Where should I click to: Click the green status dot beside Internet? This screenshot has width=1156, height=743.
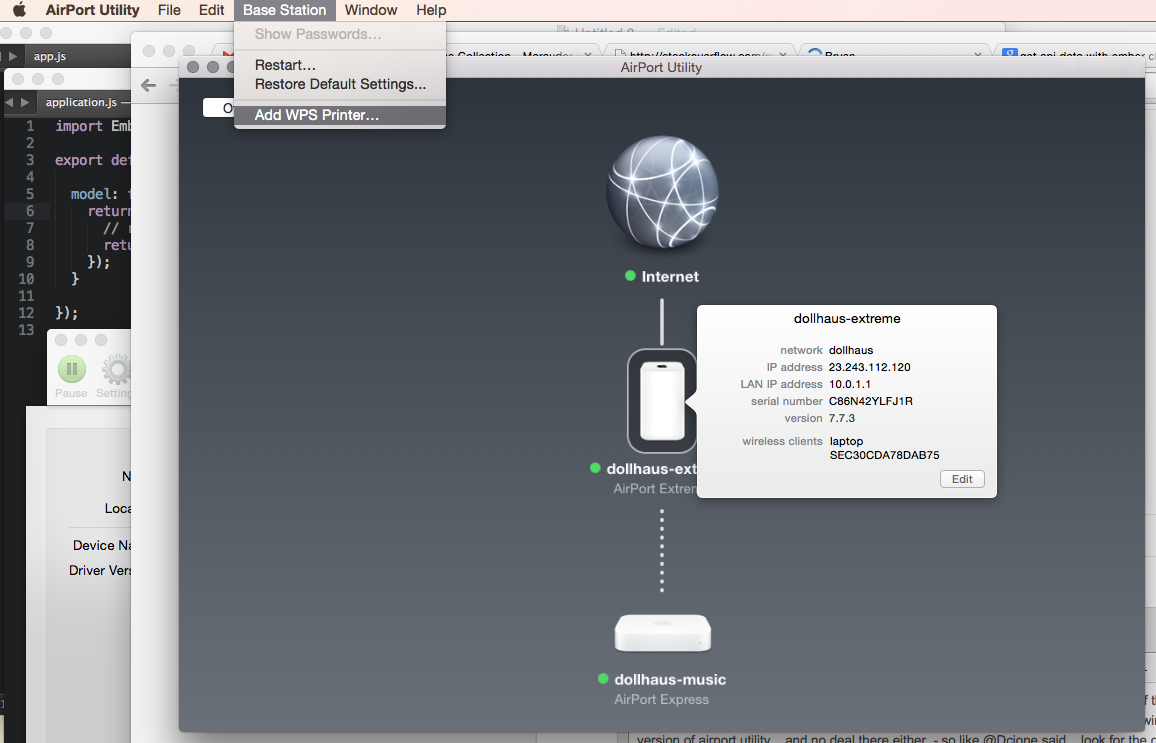pos(630,276)
